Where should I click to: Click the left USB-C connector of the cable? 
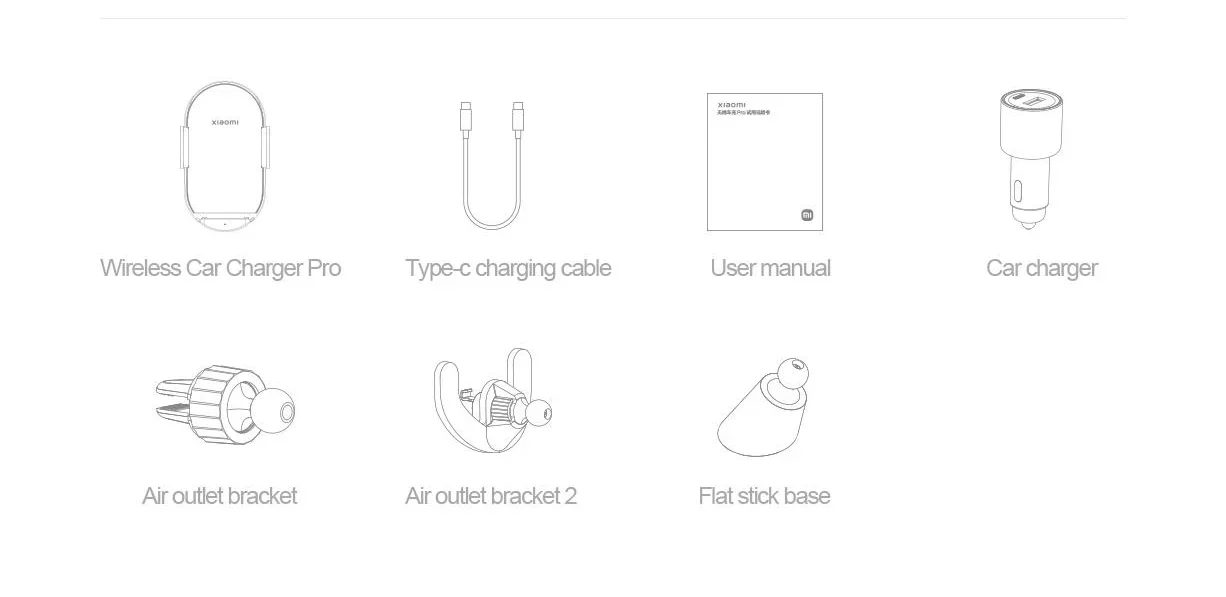click(466, 116)
